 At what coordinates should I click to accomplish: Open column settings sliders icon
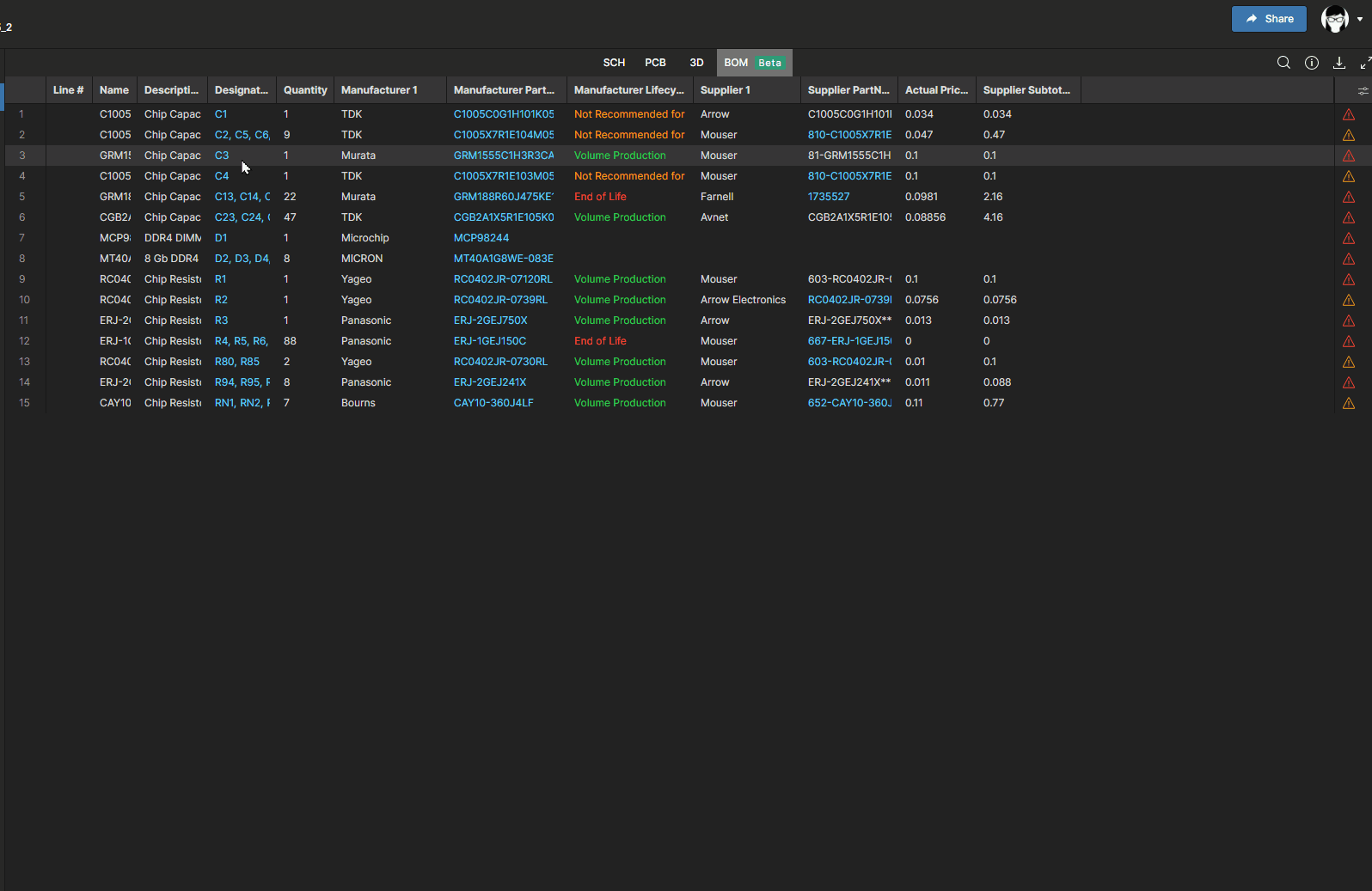[1363, 91]
